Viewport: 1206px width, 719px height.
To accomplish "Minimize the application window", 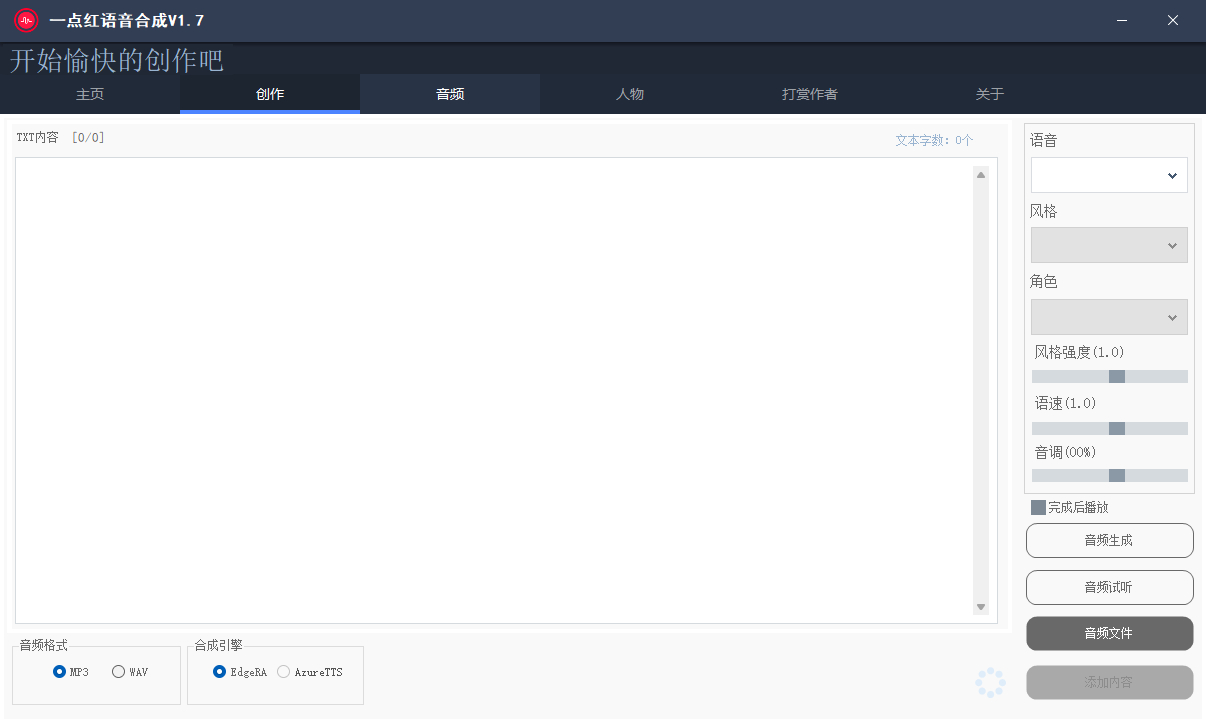I will click(1124, 20).
